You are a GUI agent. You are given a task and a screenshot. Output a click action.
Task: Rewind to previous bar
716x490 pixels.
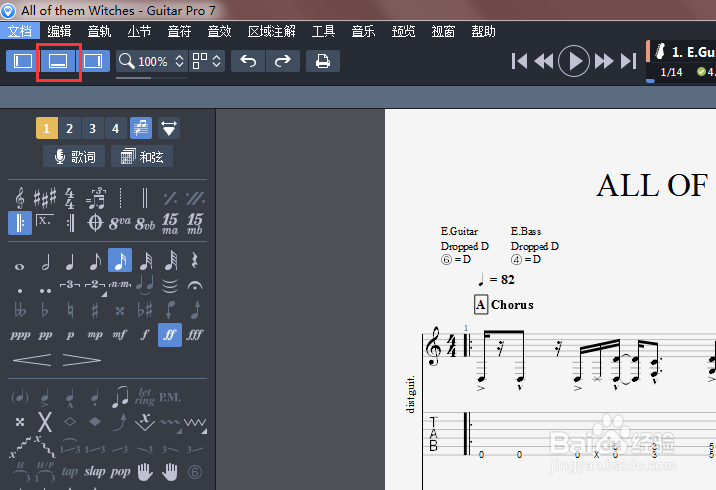click(543, 61)
